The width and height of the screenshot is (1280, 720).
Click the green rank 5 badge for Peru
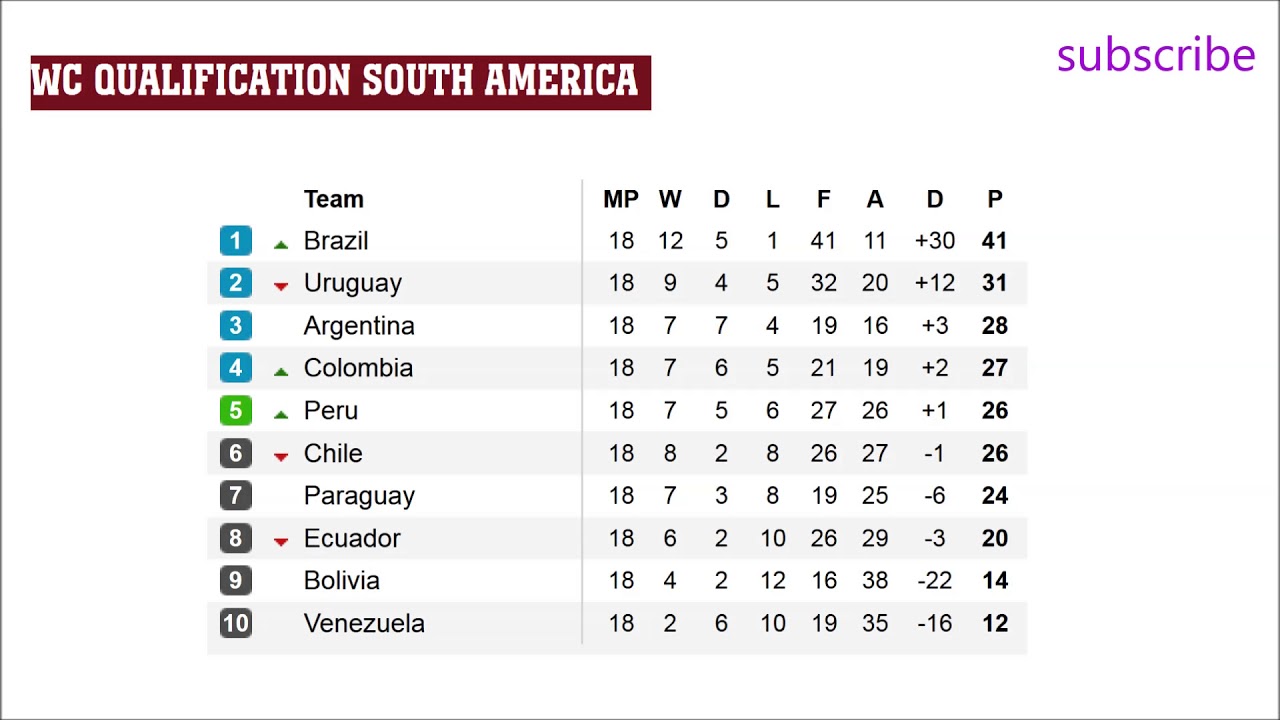(x=236, y=411)
